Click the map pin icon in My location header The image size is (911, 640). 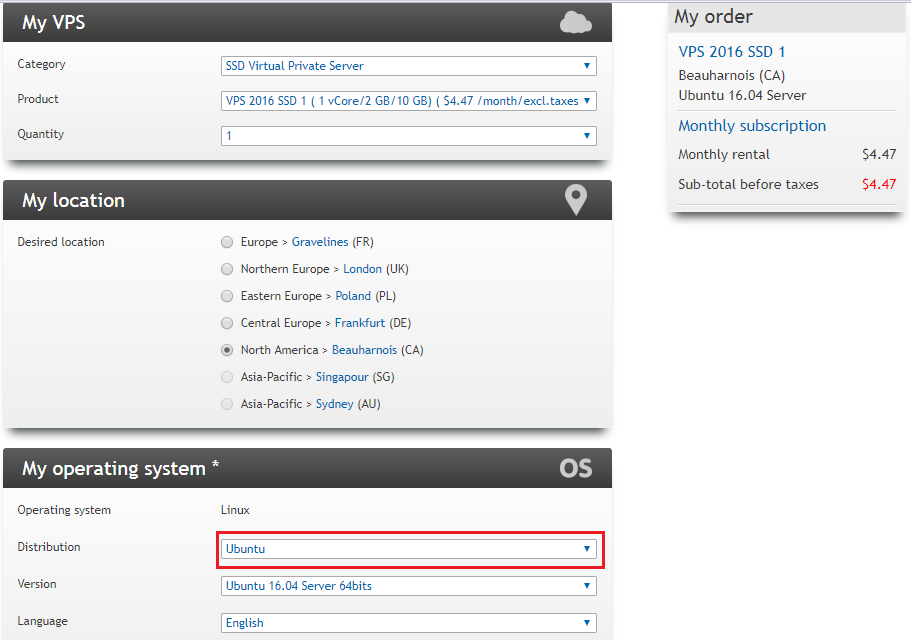(x=576, y=200)
